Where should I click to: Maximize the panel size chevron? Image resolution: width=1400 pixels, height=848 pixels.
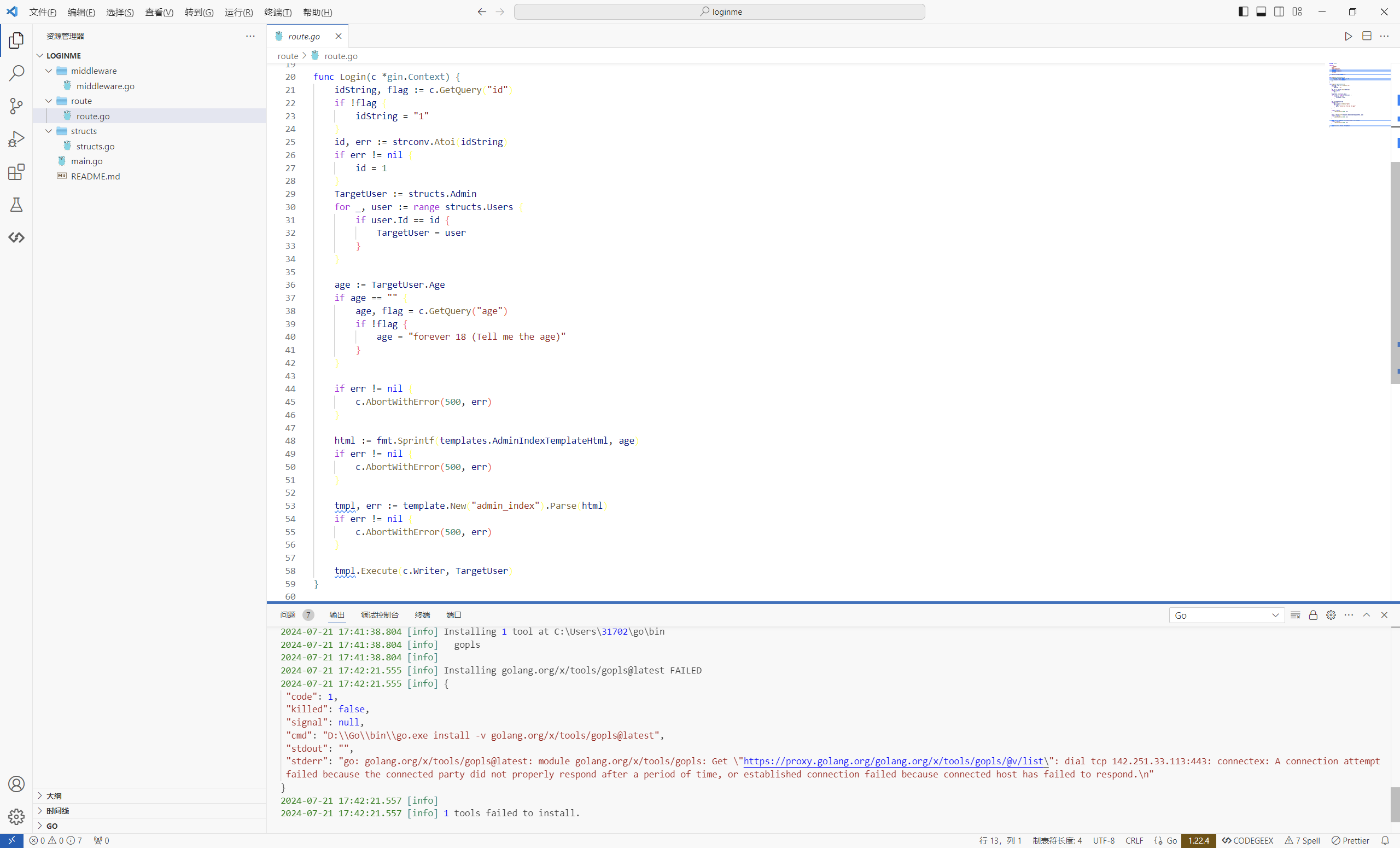point(1367,615)
